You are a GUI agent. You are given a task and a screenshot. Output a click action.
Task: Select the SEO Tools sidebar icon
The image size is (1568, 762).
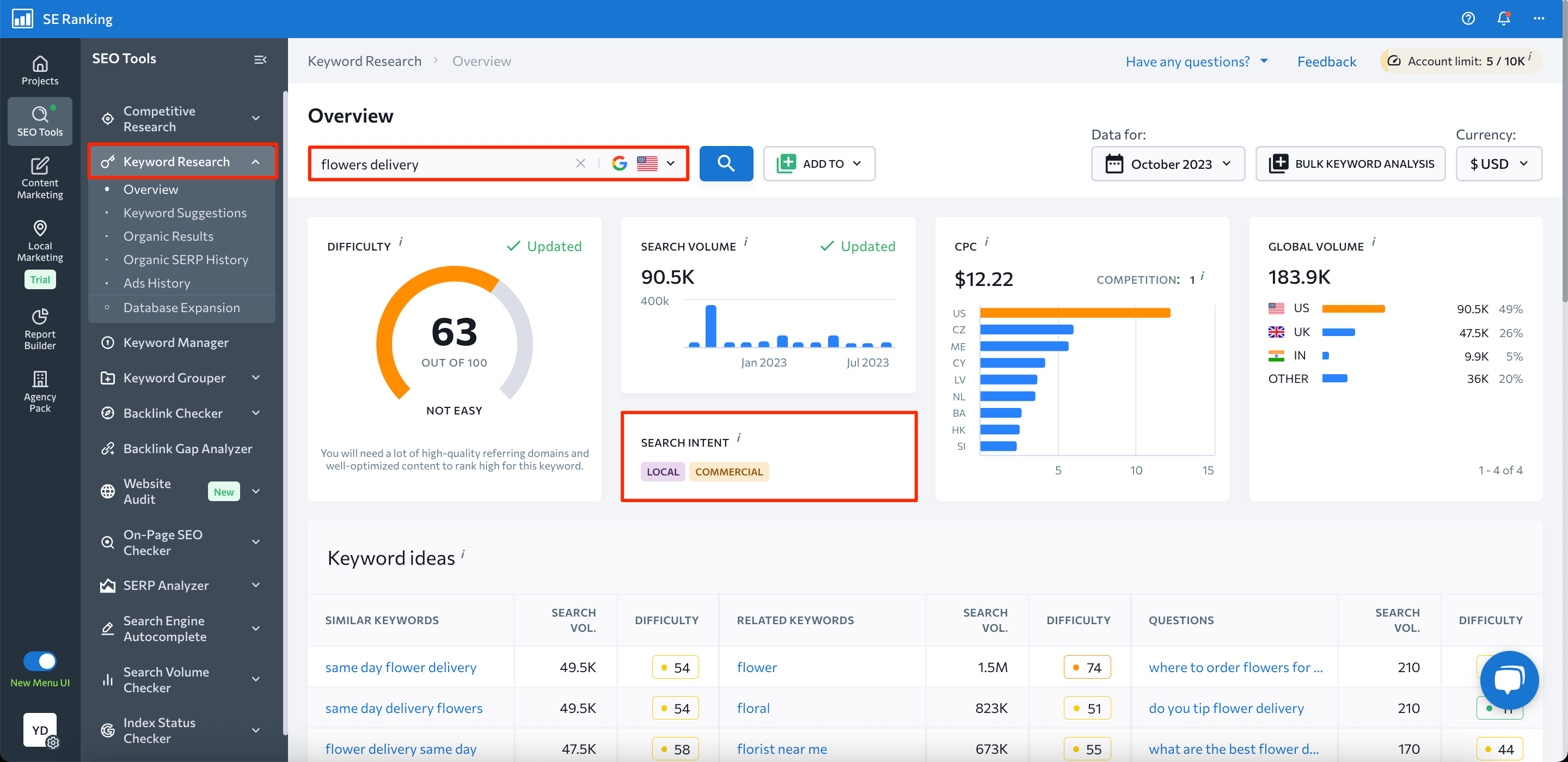pos(40,120)
